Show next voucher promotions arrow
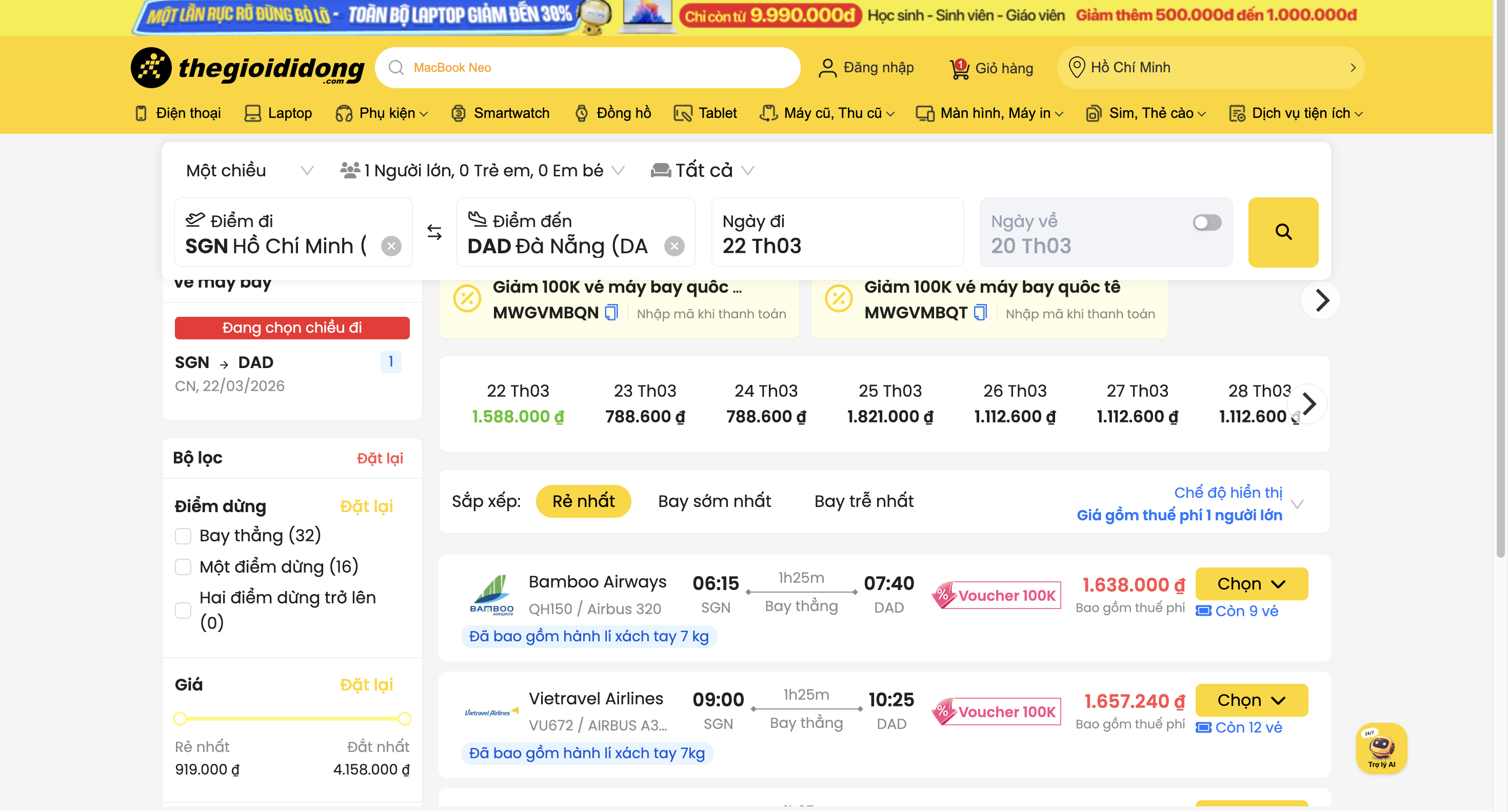 coord(1321,301)
